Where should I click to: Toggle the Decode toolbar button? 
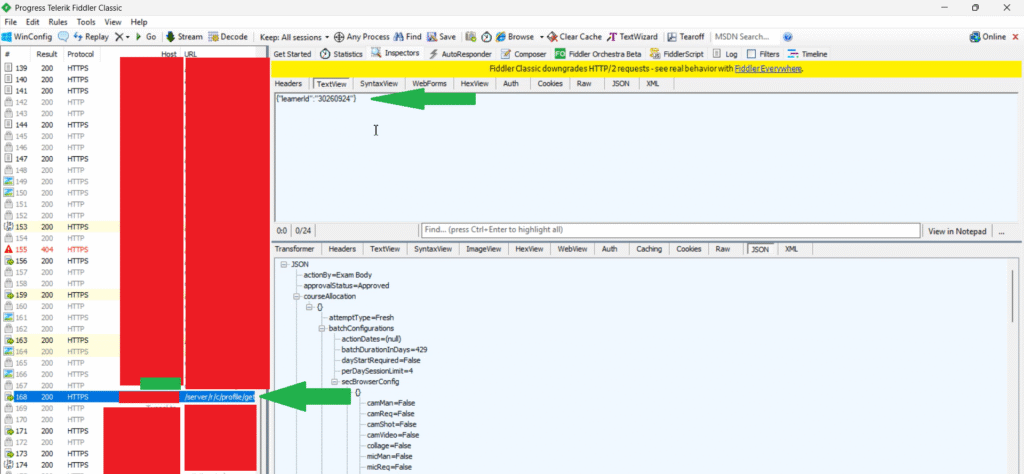[213, 36]
